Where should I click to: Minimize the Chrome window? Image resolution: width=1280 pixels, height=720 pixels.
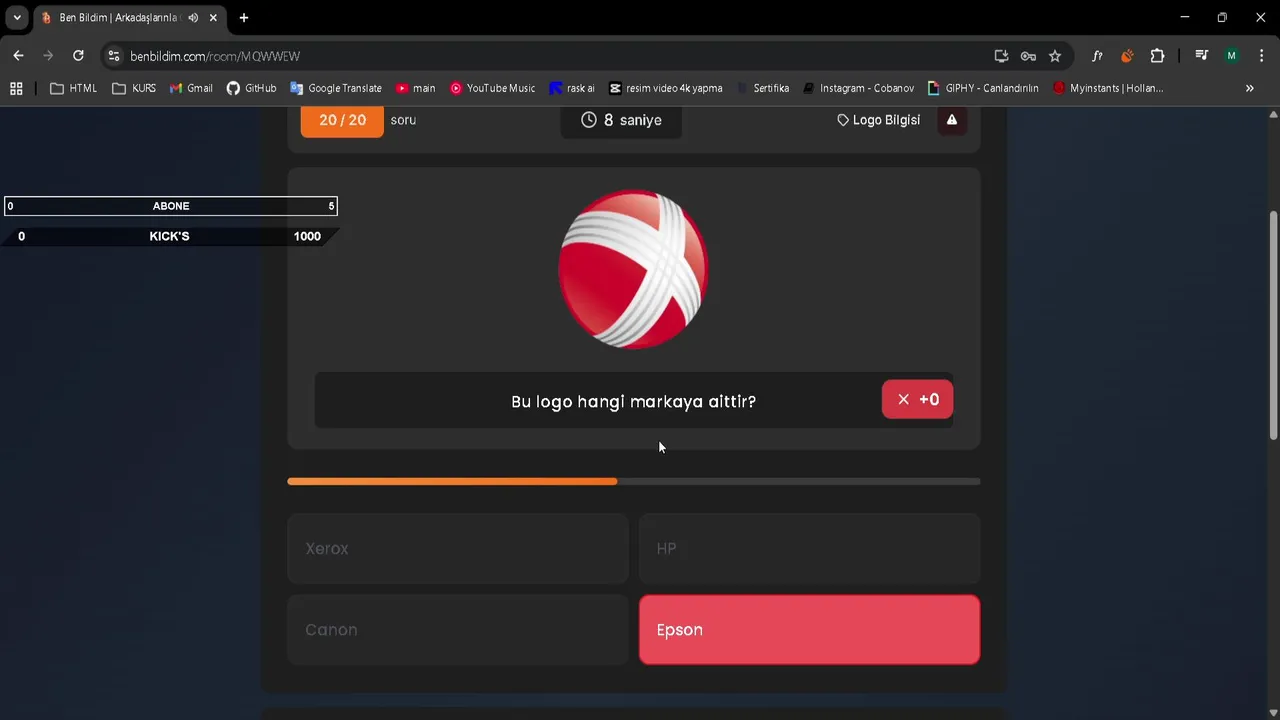1185,18
